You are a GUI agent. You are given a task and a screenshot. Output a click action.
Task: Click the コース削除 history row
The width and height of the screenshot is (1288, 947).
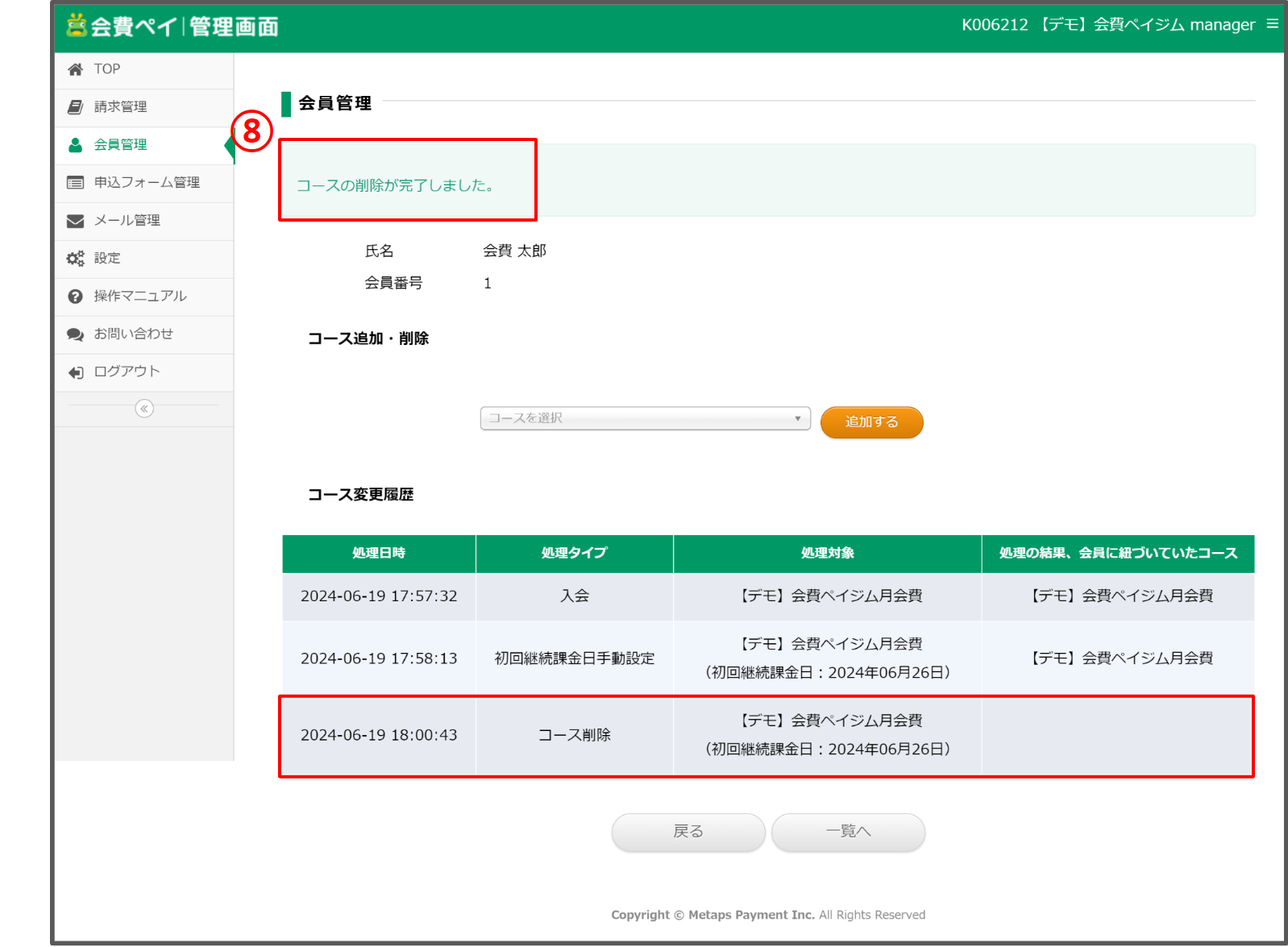coord(766,736)
